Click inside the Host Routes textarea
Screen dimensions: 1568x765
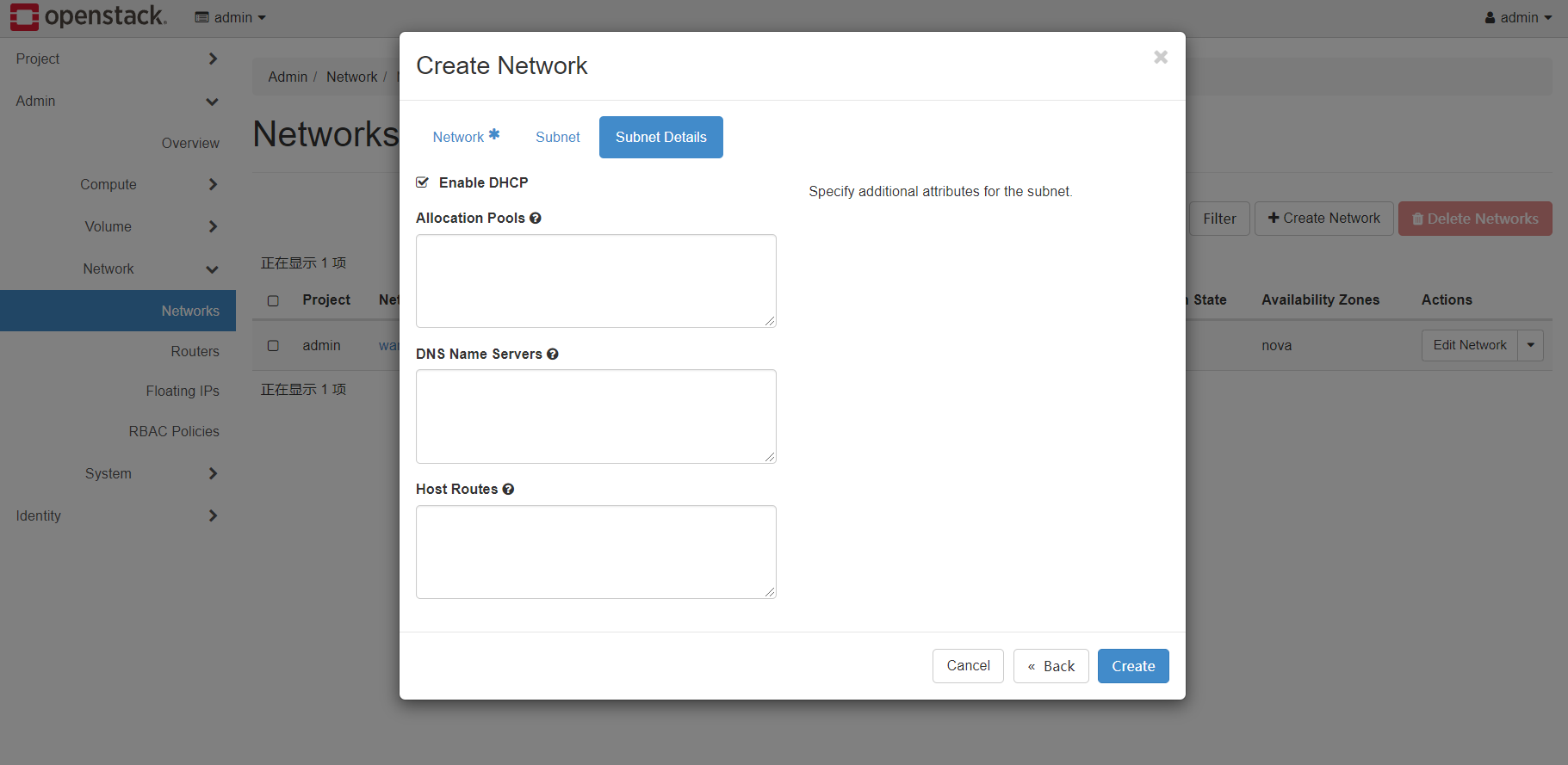click(x=596, y=552)
